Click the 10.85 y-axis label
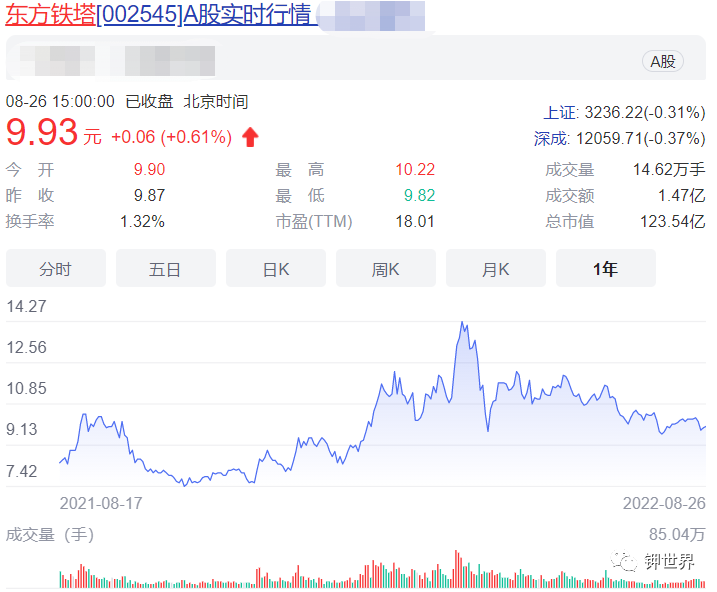The image size is (717, 592). [x=26, y=389]
